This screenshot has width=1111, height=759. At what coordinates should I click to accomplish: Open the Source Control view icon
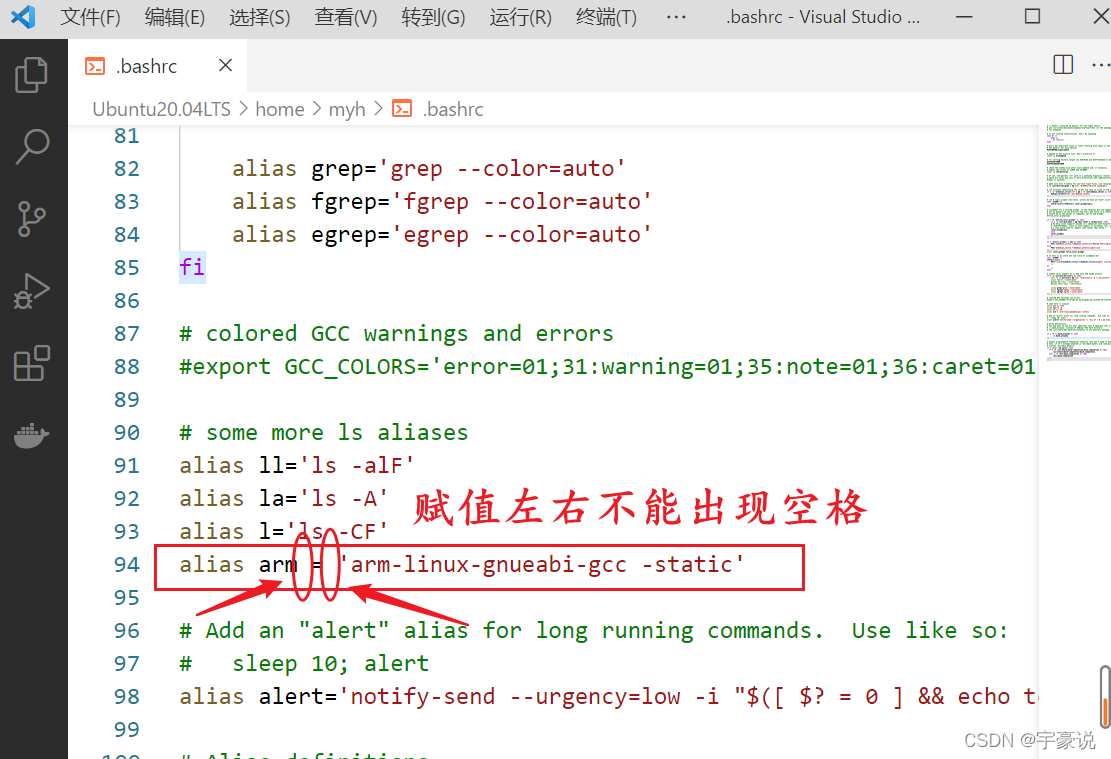coord(31,218)
